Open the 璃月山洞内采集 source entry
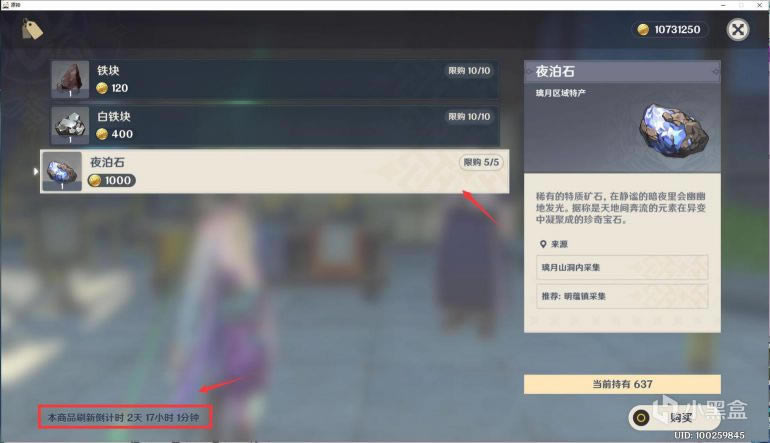The height and width of the screenshot is (443, 770). [621, 267]
